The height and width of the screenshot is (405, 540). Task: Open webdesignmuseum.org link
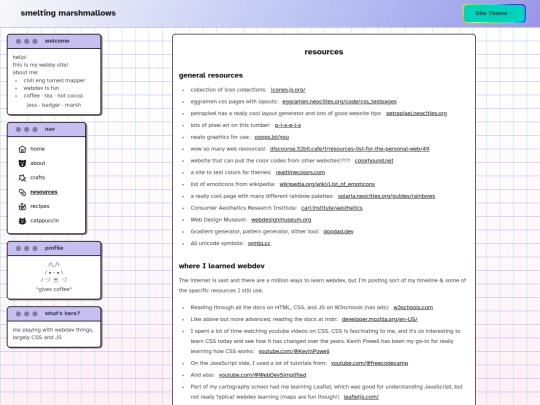281,220
